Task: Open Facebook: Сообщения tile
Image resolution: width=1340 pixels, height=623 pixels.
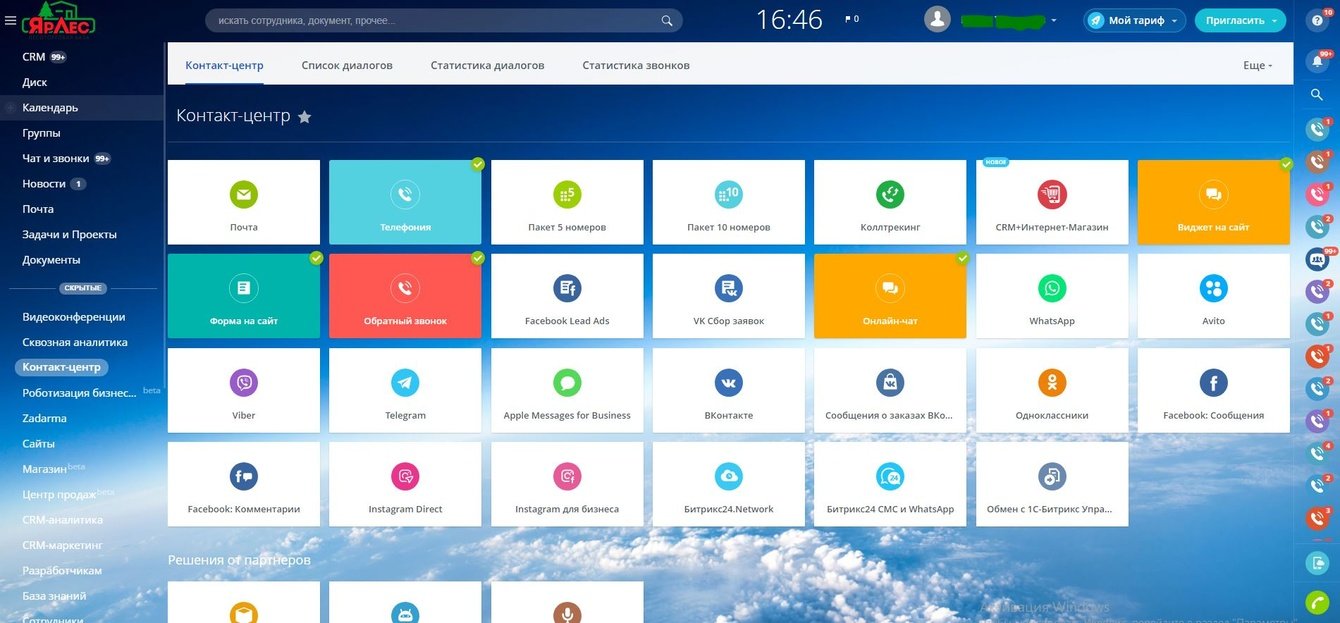Action: point(1214,390)
